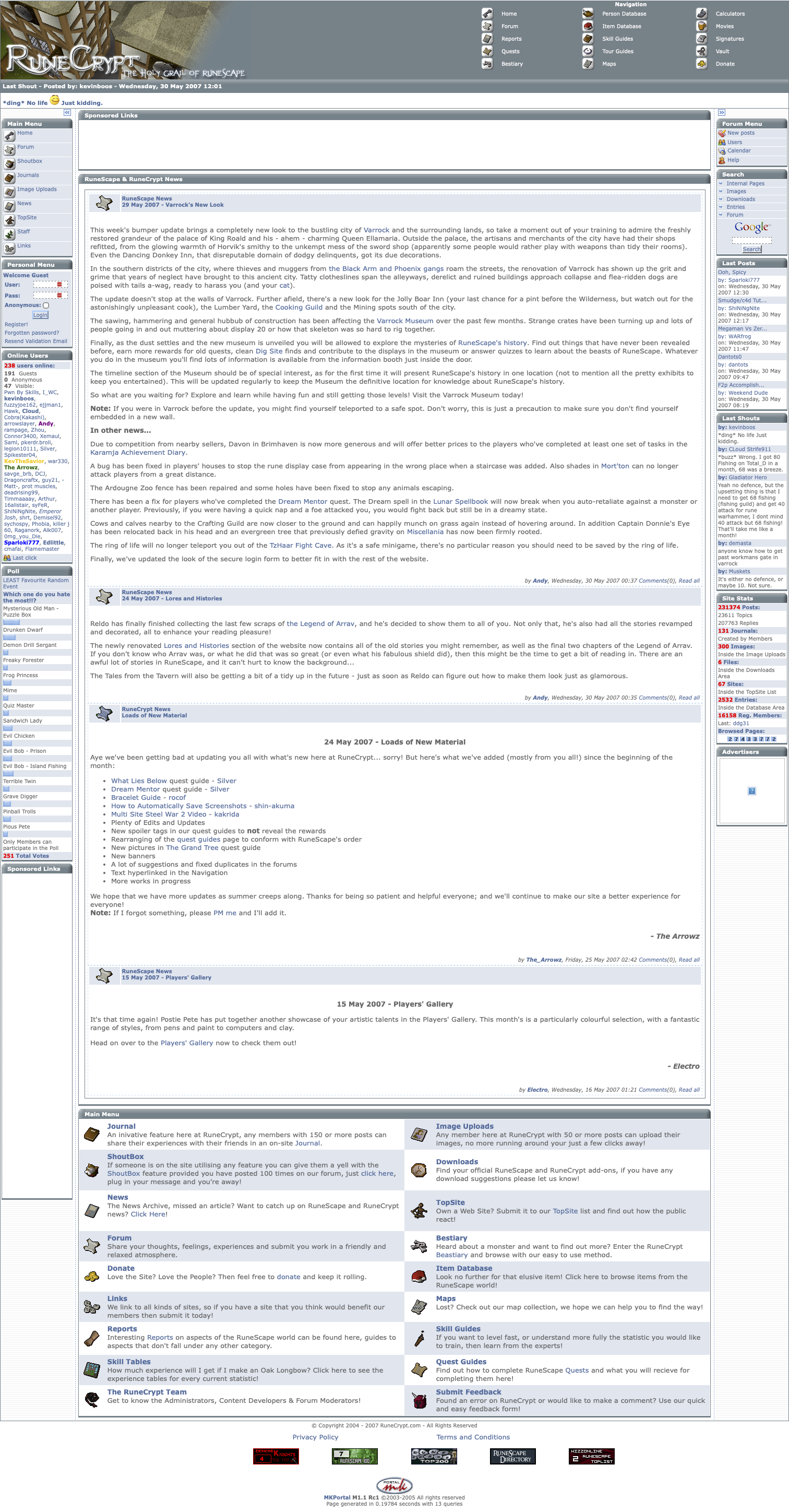This screenshot has height=1512, width=789.
Task: Click the Help icon in Forum Menu
Action: [722, 160]
